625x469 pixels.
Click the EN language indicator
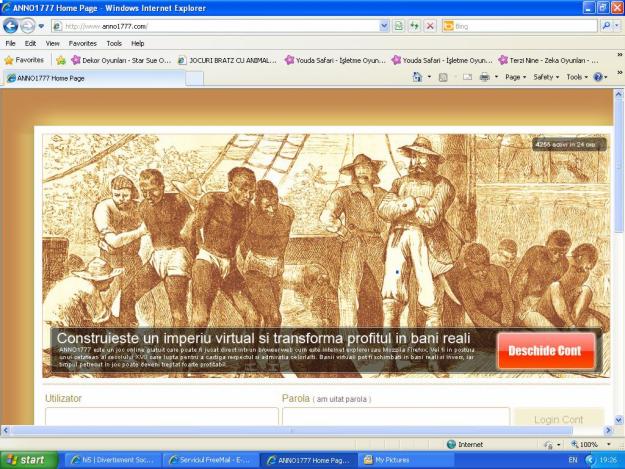coord(573,460)
